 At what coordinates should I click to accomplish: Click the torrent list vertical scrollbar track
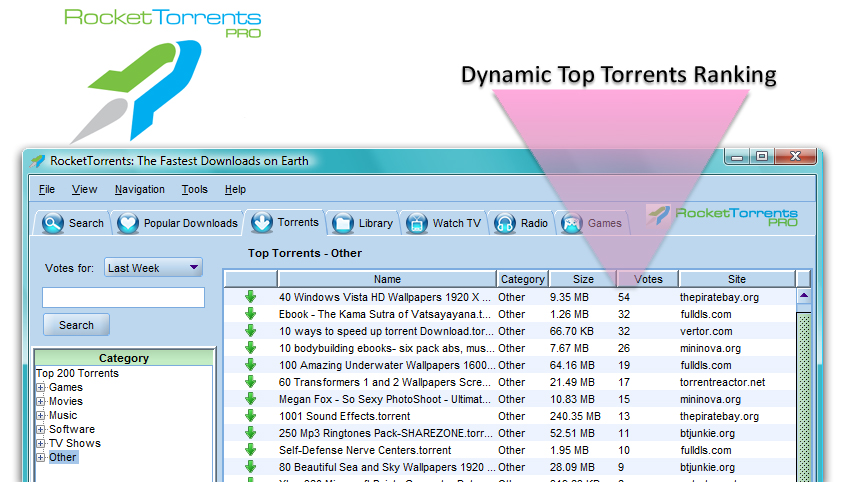click(804, 397)
